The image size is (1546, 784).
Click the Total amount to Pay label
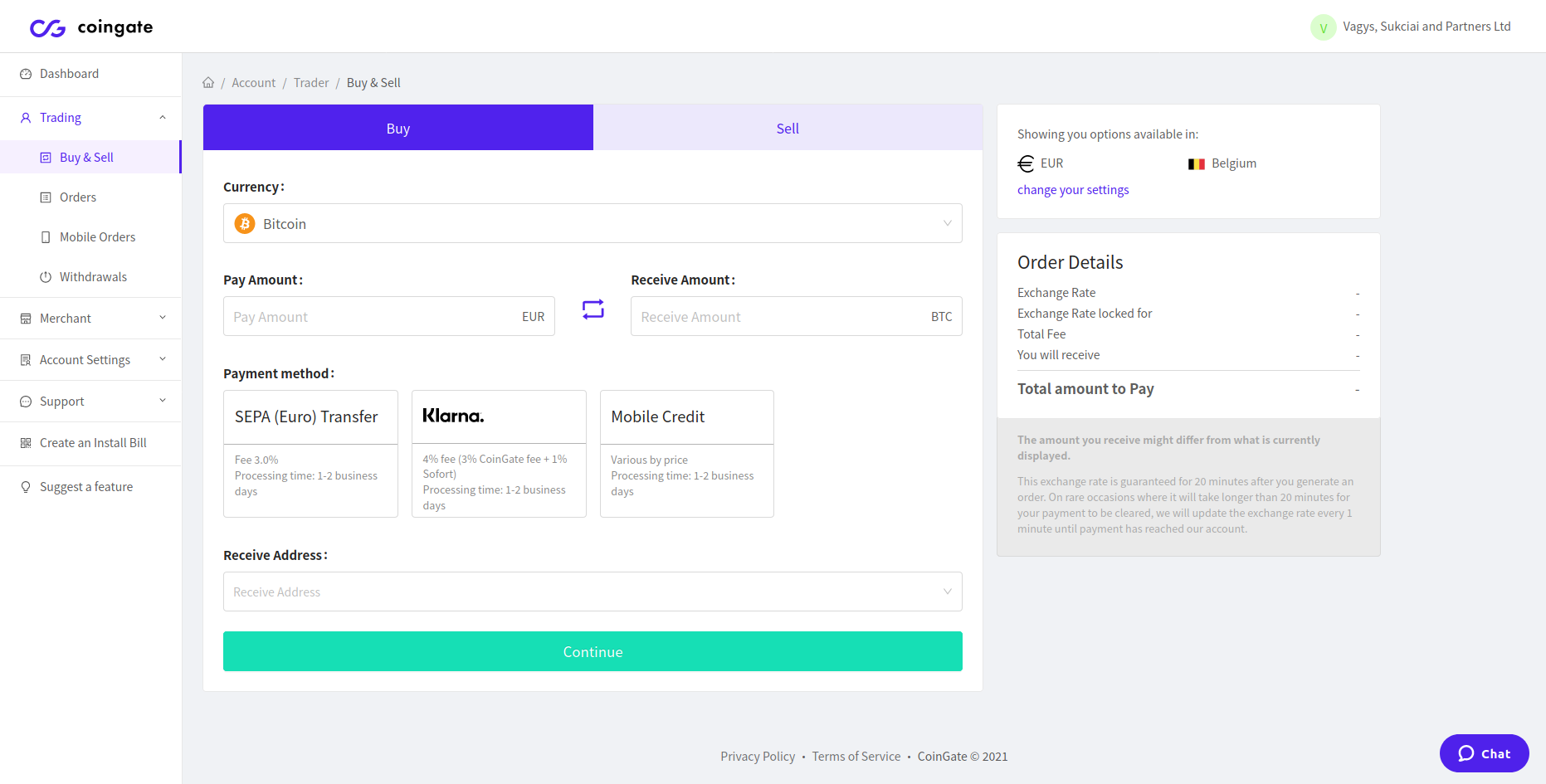tap(1085, 389)
